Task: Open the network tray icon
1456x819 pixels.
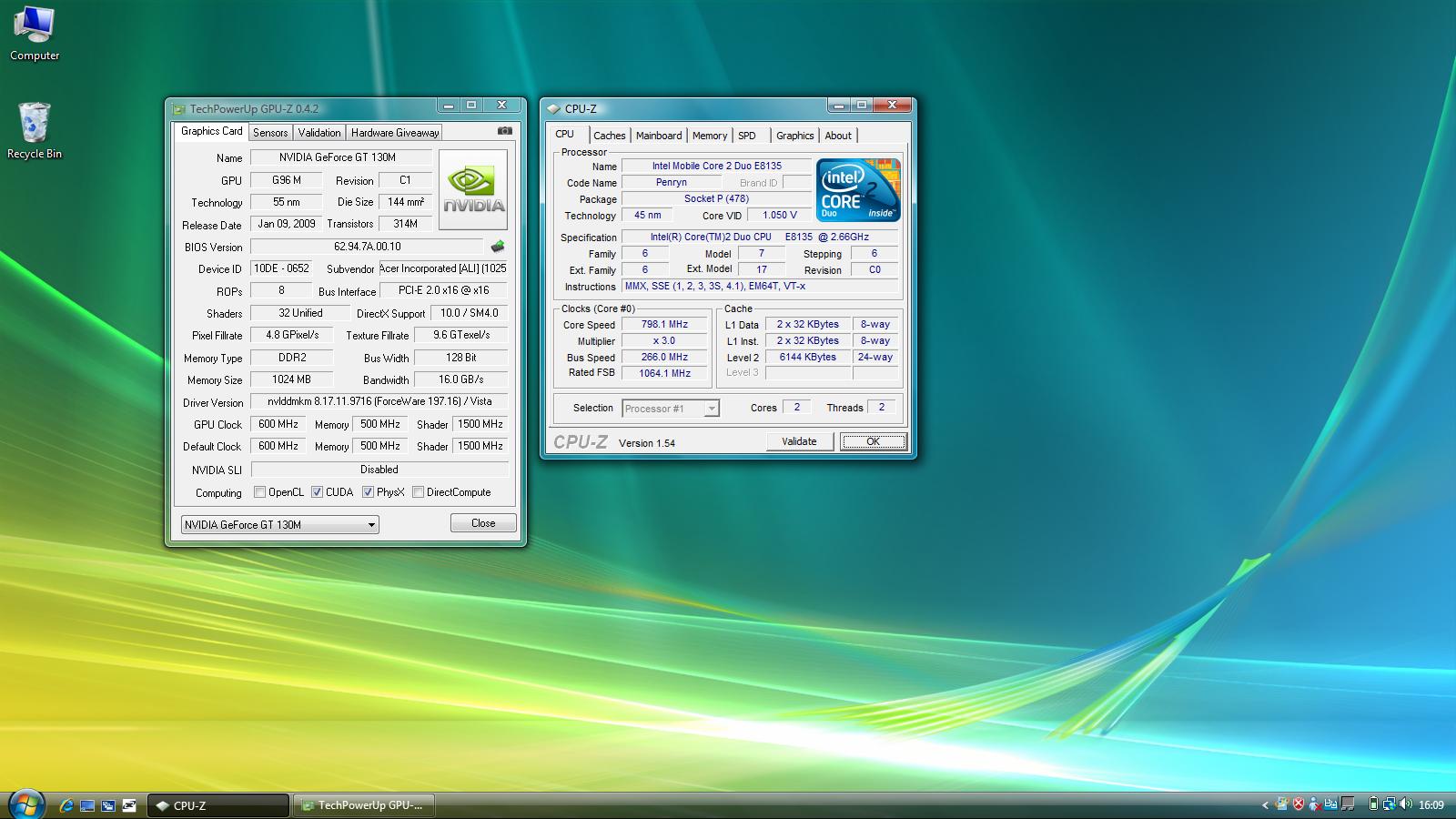Action: 1389,804
